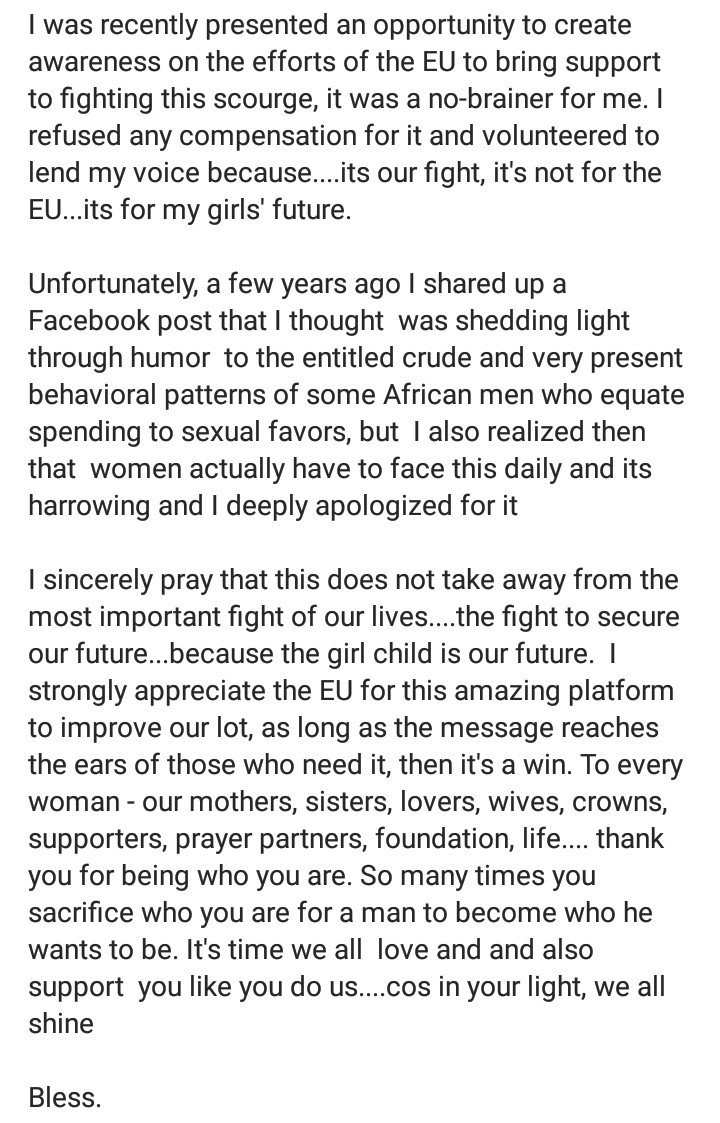
Task: Click the word 'harrowing' in second paragraph
Action: (x=90, y=506)
